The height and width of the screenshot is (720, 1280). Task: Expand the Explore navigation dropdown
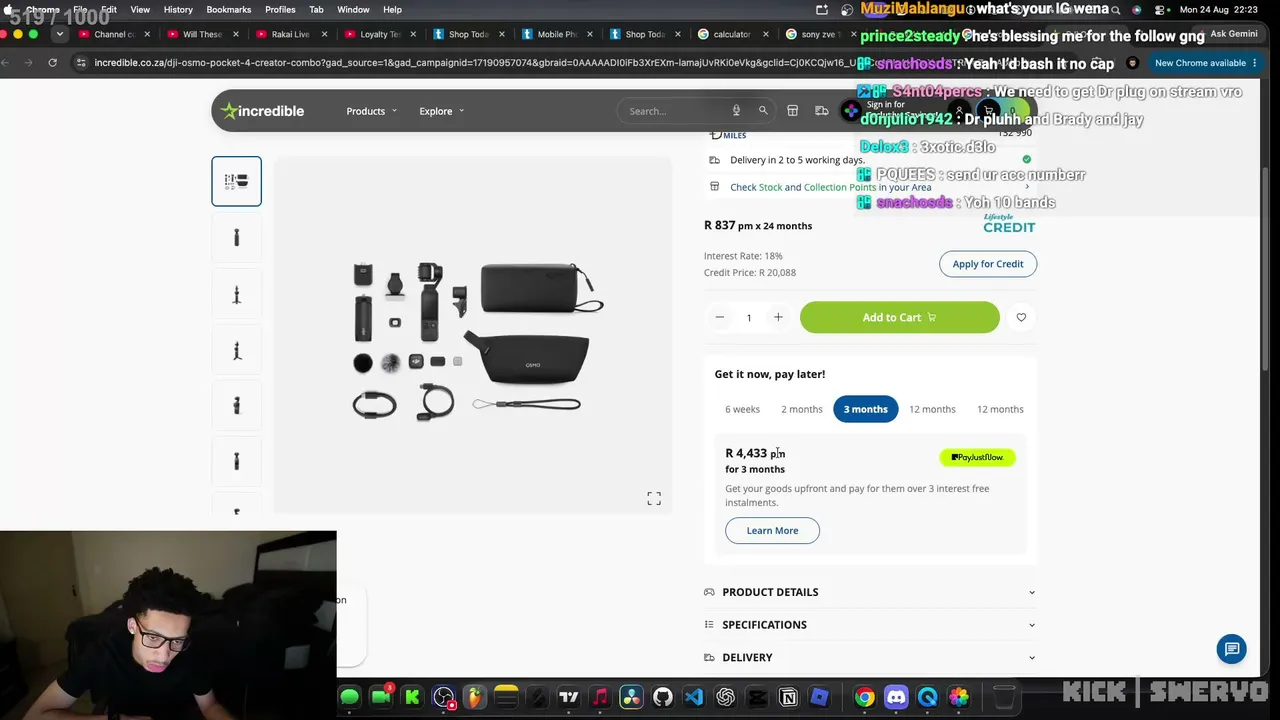pyautogui.click(x=441, y=111)
